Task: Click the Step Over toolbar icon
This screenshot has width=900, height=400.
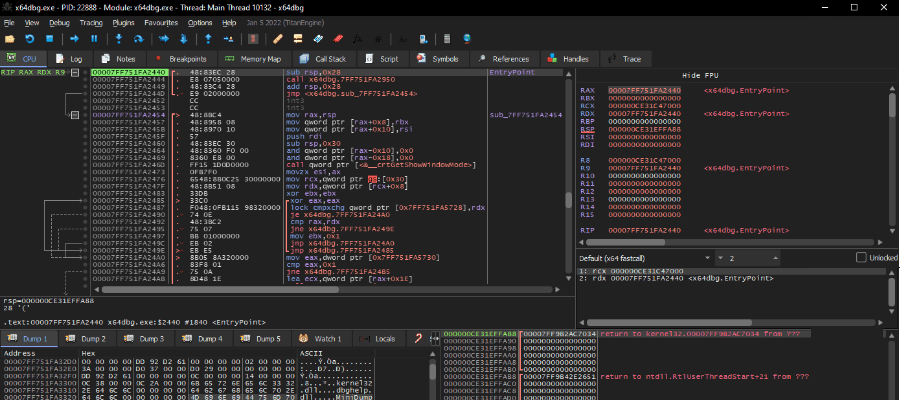Action: (x=138, y=39)
